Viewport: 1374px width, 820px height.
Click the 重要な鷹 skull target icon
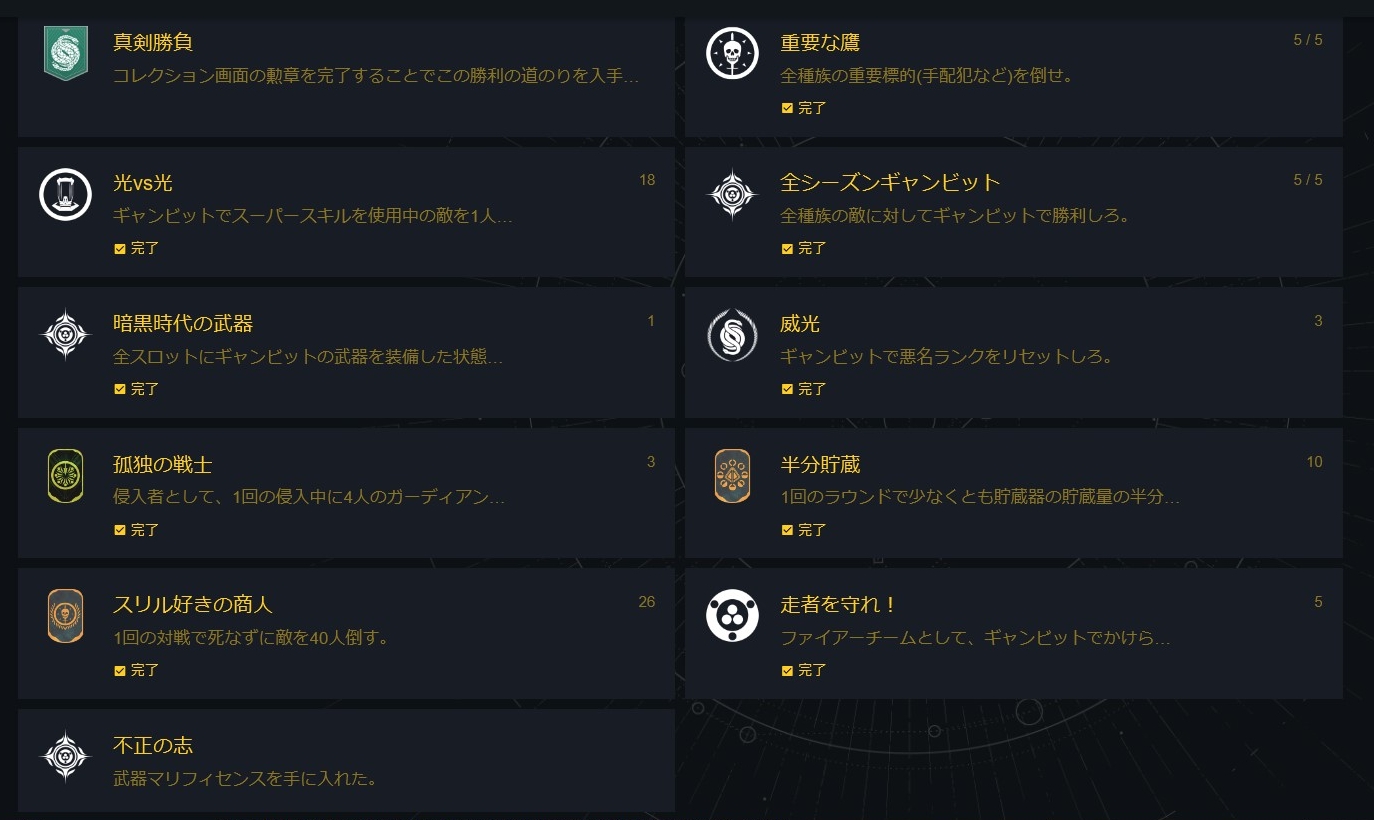click(x=732, y=53)
